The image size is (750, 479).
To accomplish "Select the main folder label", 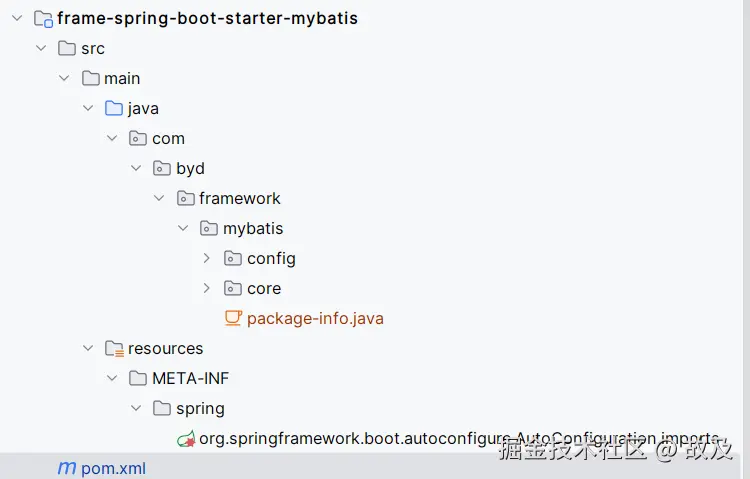I will tap(122, 78).
